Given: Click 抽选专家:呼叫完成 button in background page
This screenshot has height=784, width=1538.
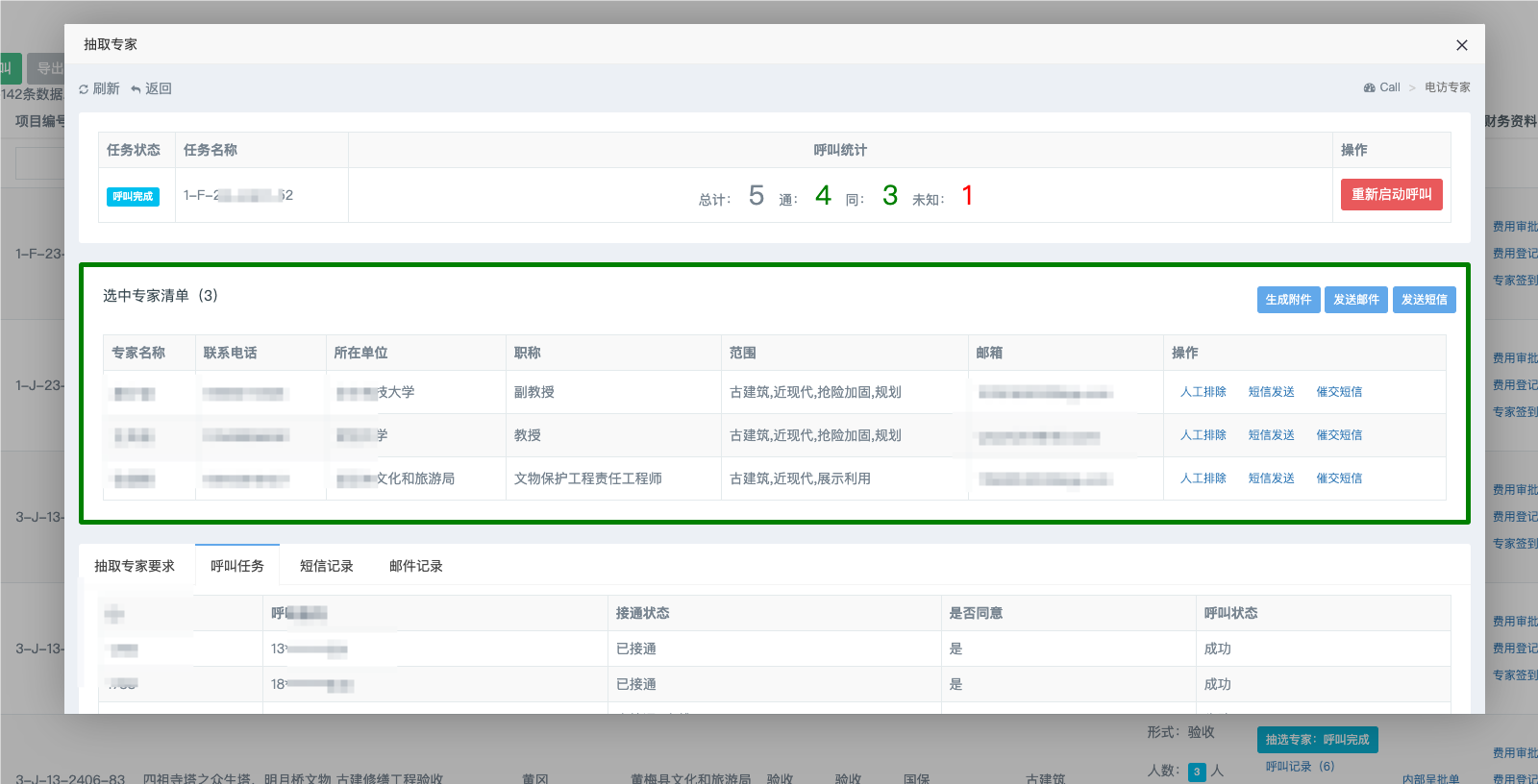Looking at the screenshot, I should [1317, 740].
